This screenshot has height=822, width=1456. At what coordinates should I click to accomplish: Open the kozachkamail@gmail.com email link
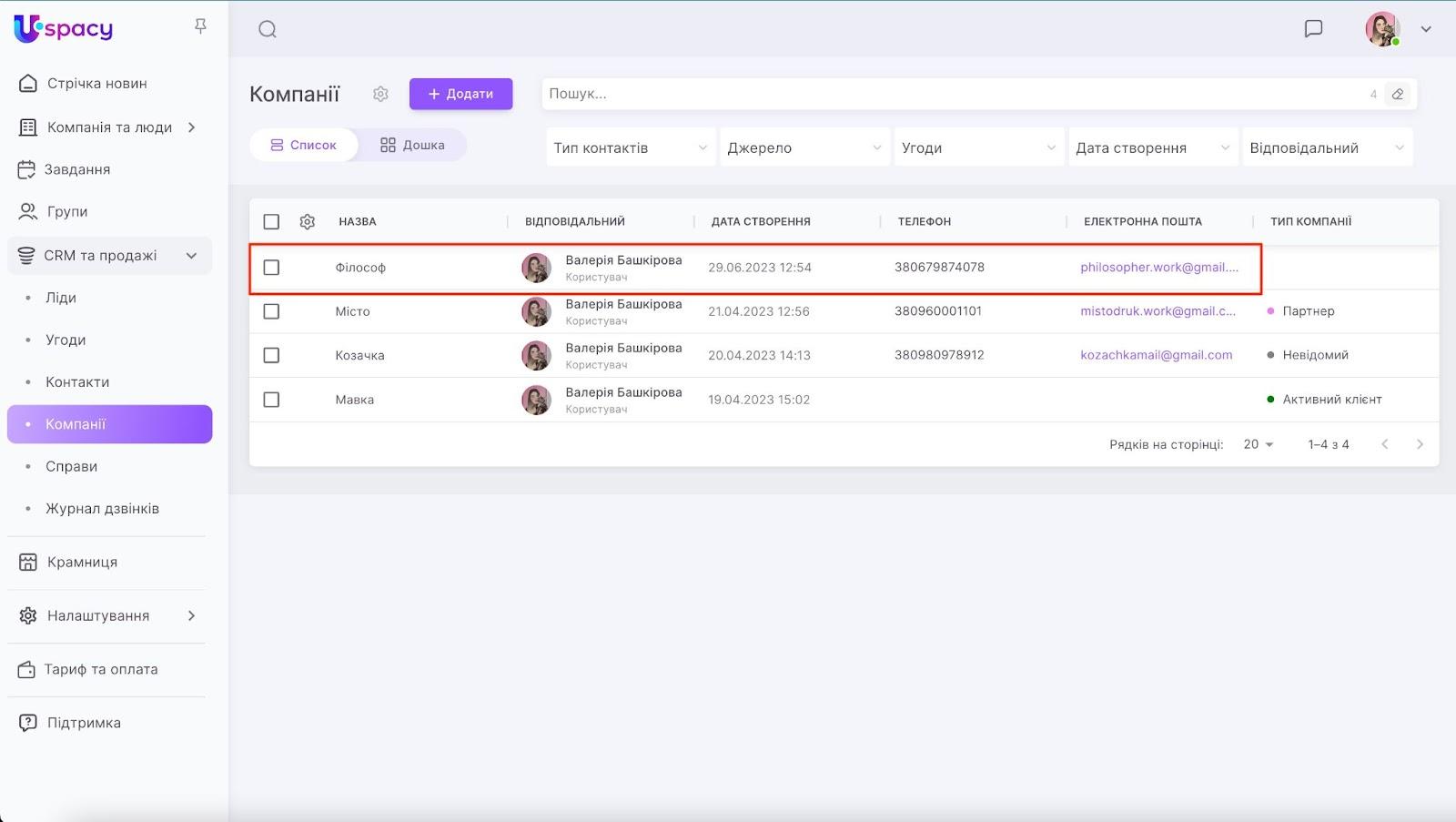pyautogui.click(x=1156, y=355)
